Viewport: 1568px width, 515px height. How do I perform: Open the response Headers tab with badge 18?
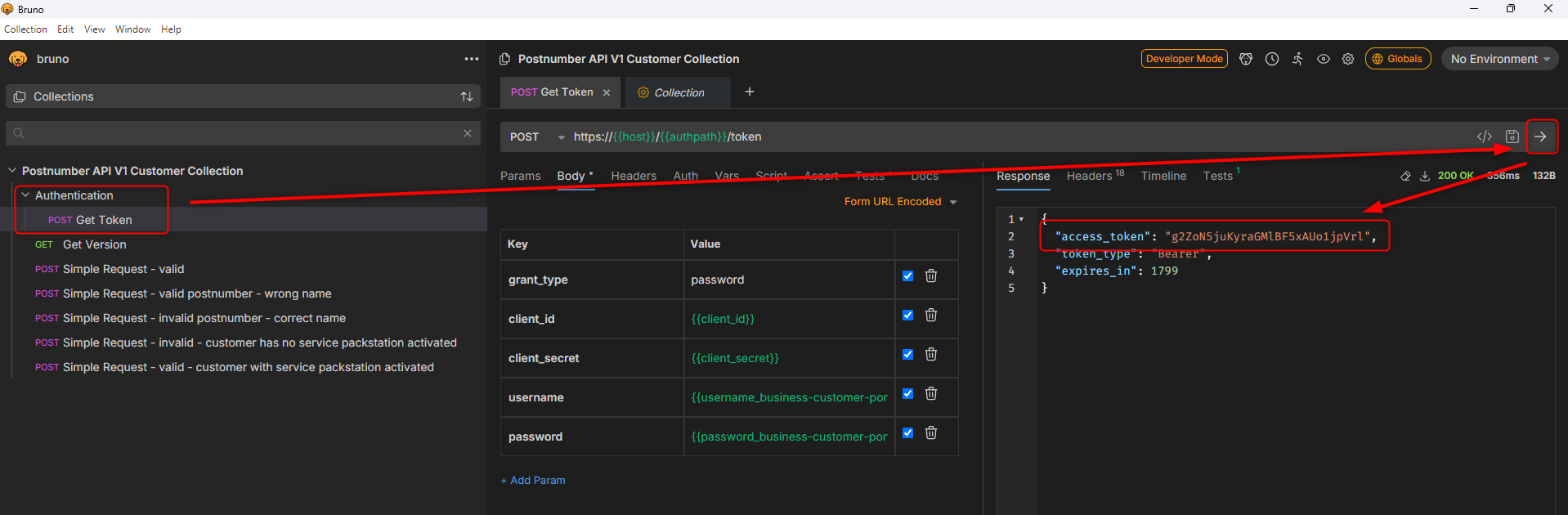point(1095,175)
